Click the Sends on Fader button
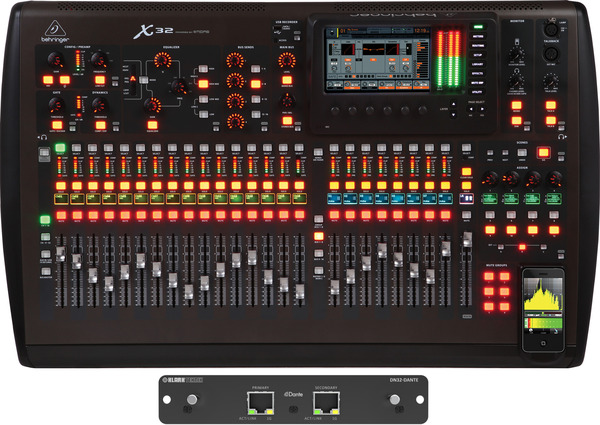The height and width of the screenshot is (425, 600). (318, 151)
